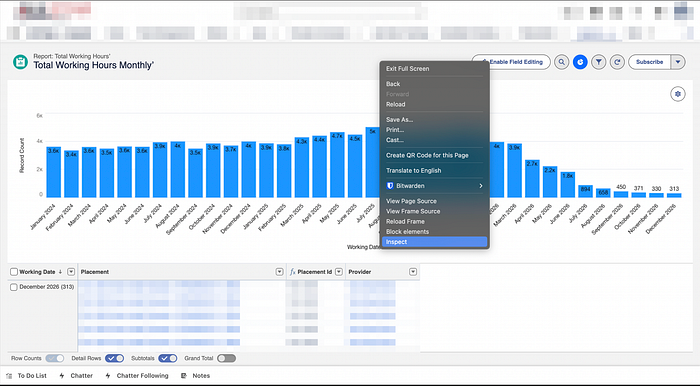This screenshot has width=700, height=386.
Task: Open the chart settings gear icon
Action: point(678,94)
